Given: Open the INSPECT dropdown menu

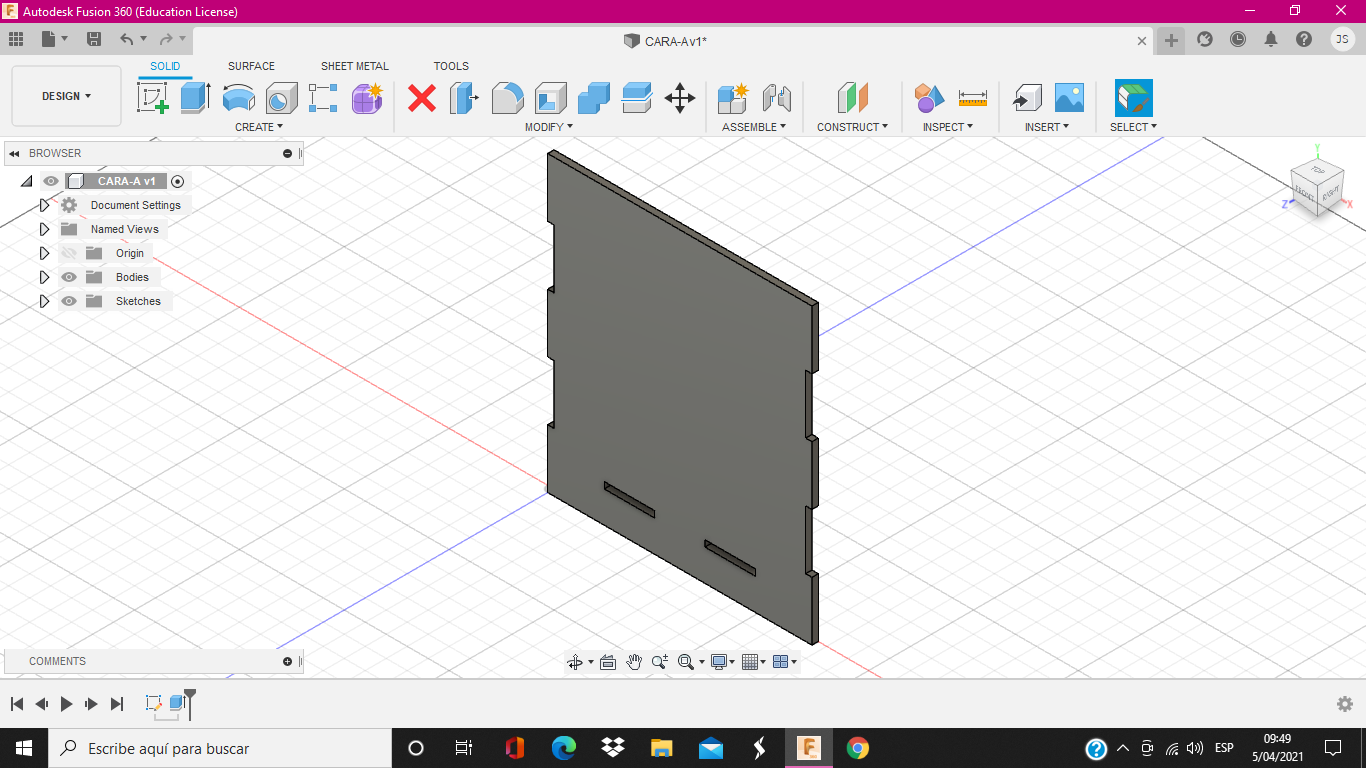Looking at the screenshot, I should pyautogui.click(x=948, y=127).
